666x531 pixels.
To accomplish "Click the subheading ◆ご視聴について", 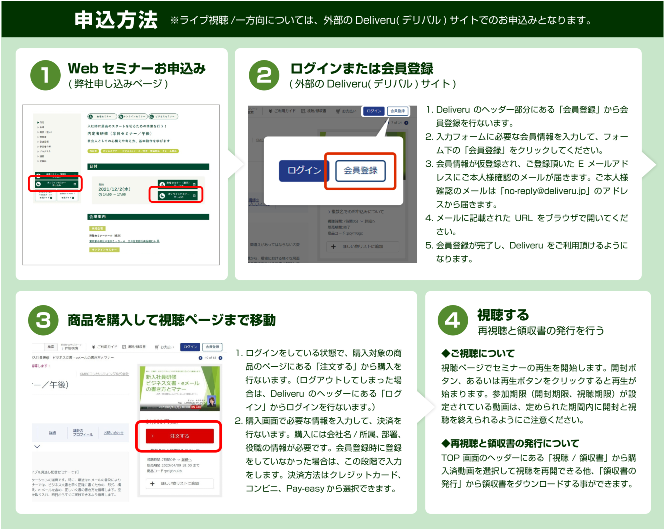I will click(x=478, y=353).
